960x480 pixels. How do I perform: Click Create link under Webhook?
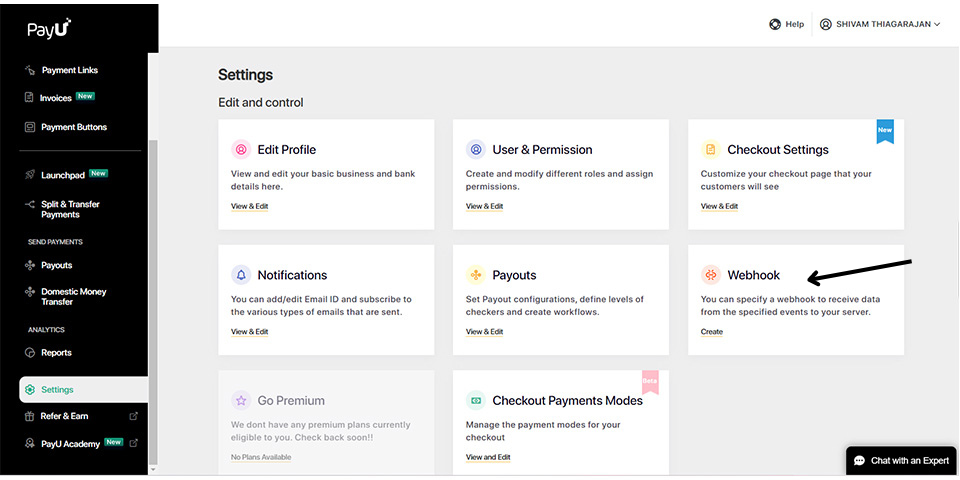[711, 332]
